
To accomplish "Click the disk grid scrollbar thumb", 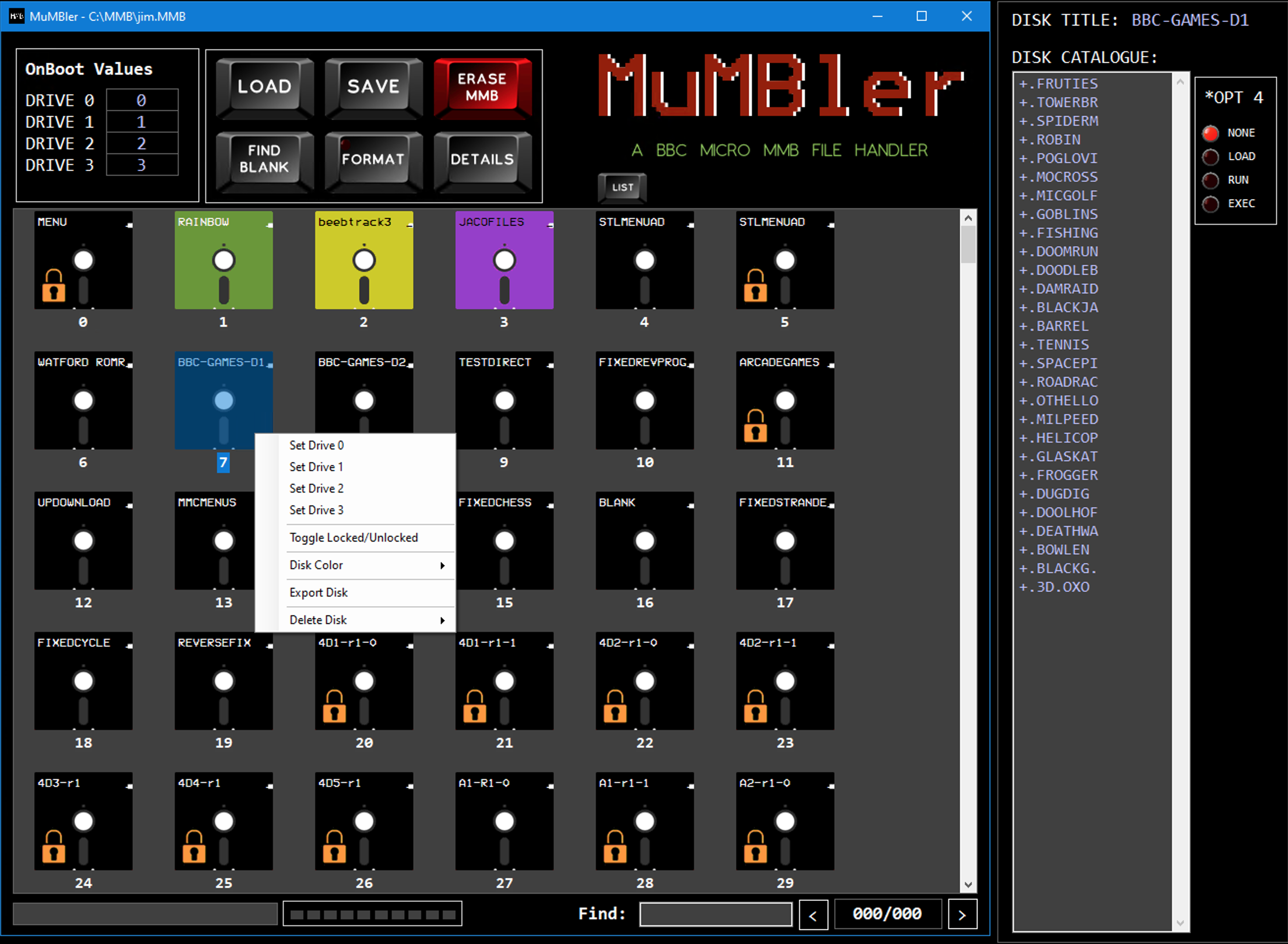I will [968, 244].
